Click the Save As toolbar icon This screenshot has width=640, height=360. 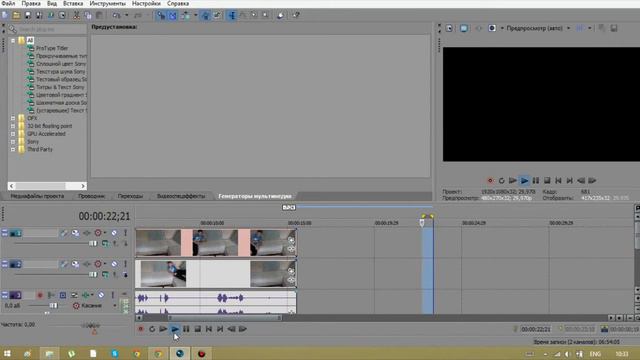coord(39,16)
